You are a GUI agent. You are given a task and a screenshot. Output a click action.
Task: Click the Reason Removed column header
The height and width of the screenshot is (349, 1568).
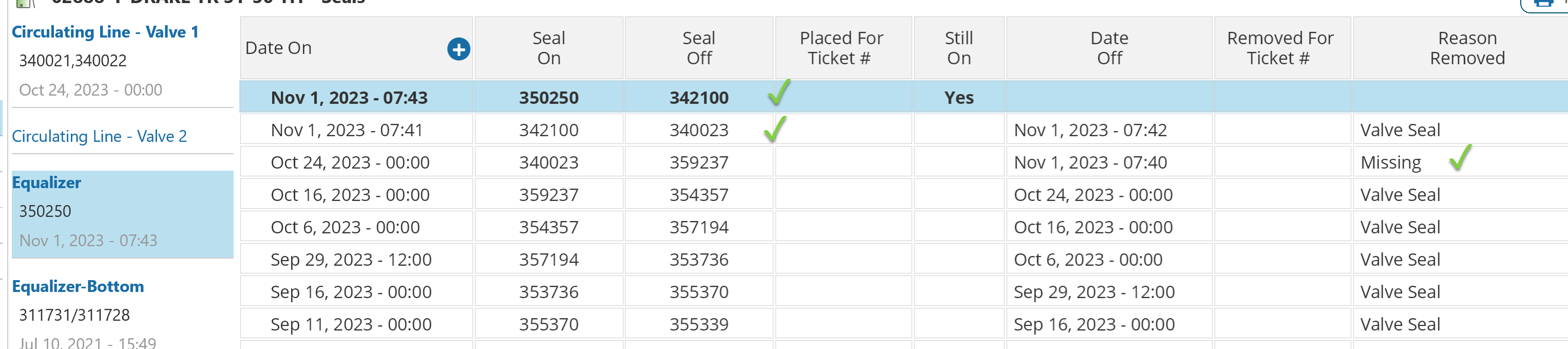point(1466,48)
